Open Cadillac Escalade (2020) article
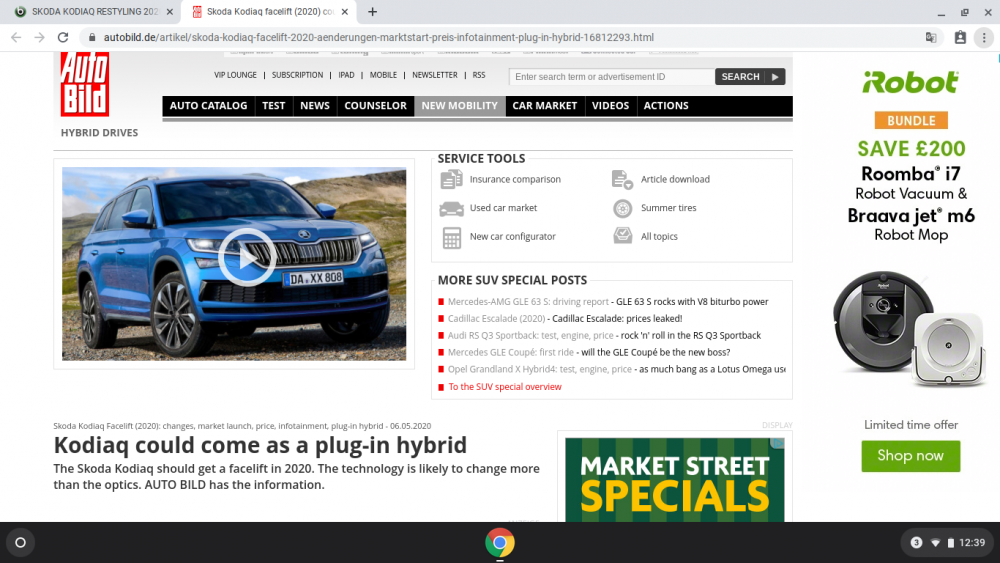 (565, 318)
